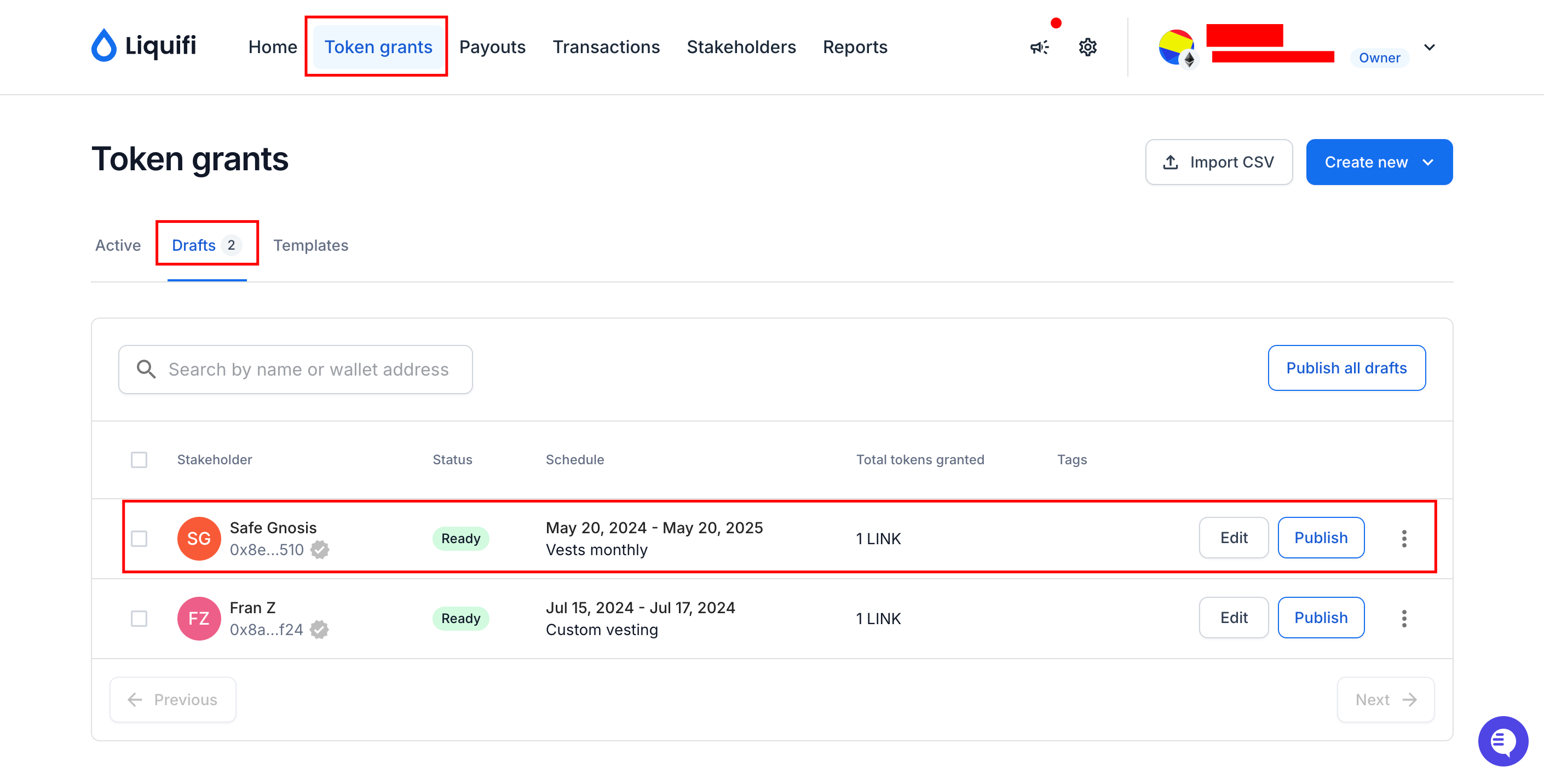This screenshot has width=1544, height=784.
Task: Toggle the select-all grants checkbox
Action: point(139,460)
